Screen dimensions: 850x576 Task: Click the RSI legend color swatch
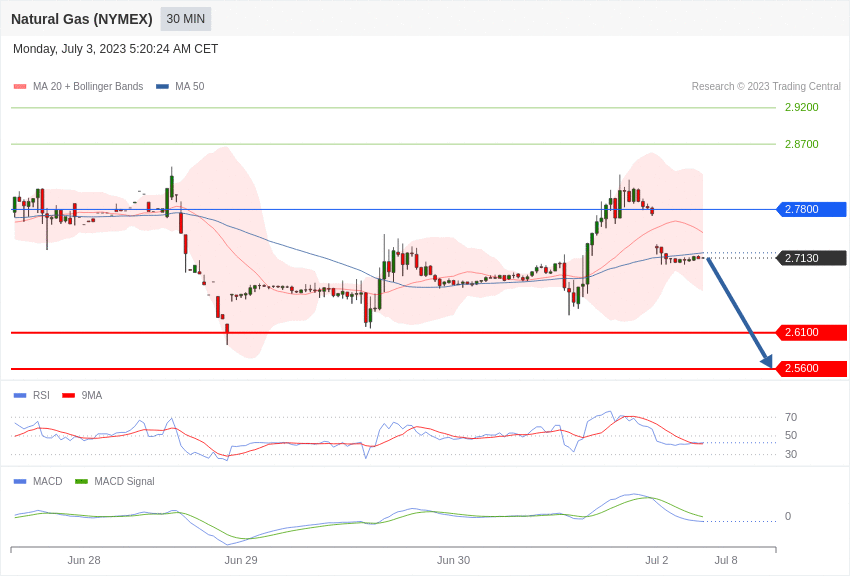coord(20,396)
